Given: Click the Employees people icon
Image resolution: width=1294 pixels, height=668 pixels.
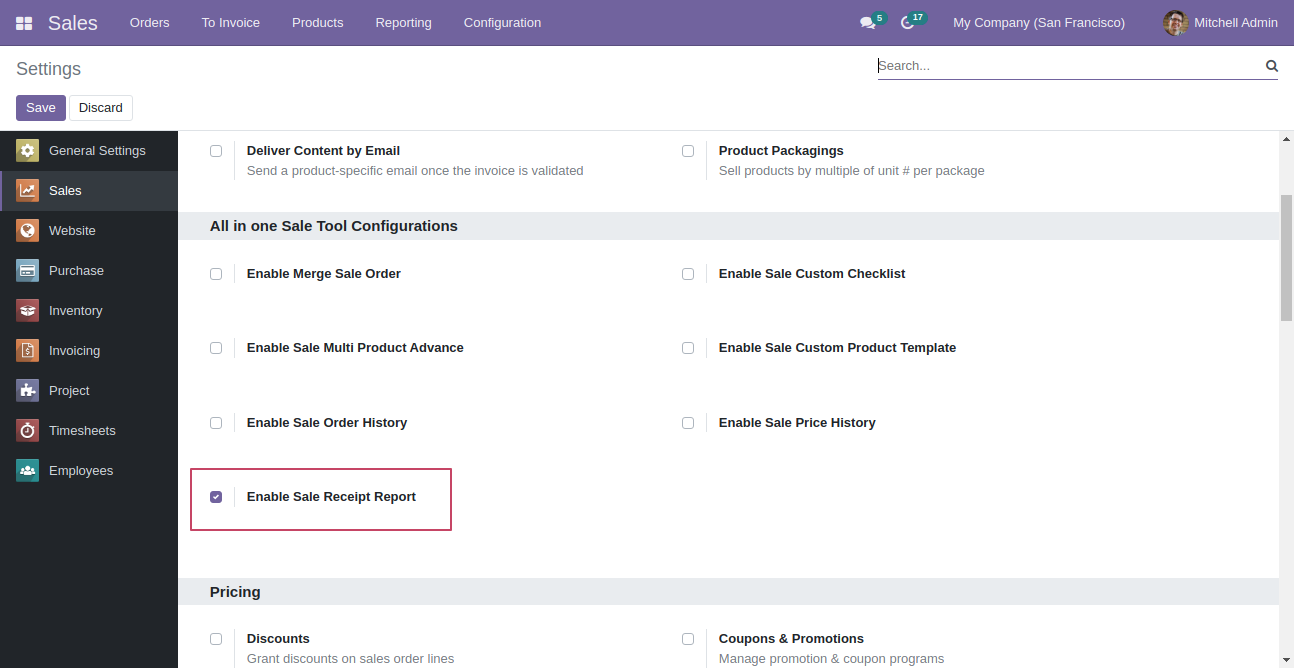Looking at the screenshot, I should tap(28, 471).
